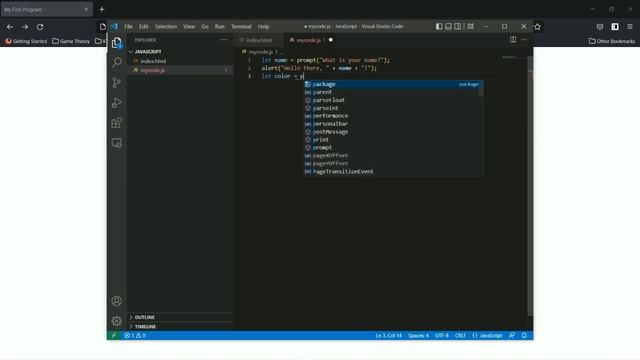Change the CRLF end of line sequence
The width and height of the screenshot is (640, 360).
tap(460, 336)
